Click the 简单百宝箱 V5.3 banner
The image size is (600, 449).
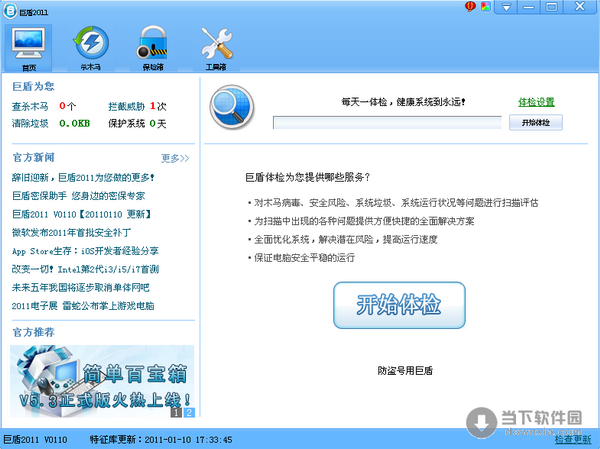[102, 381]
